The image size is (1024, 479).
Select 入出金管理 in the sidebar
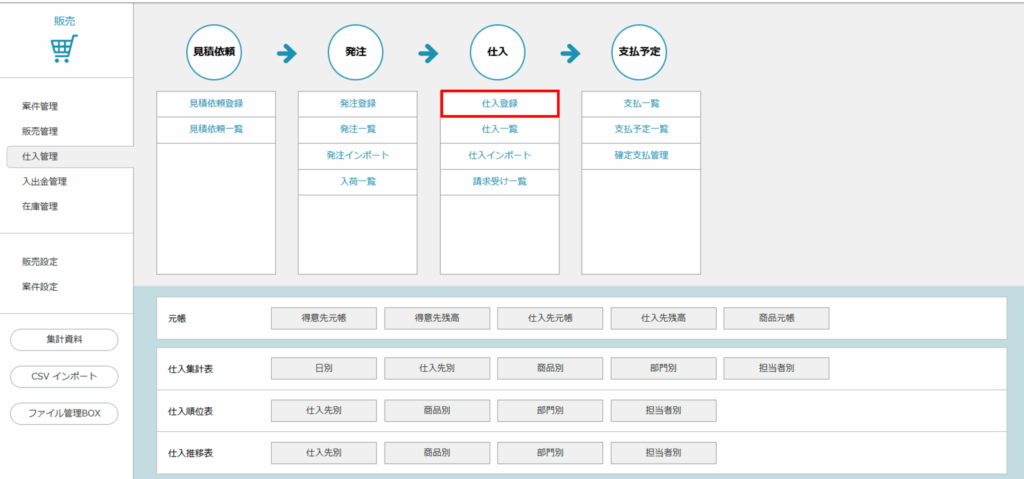click(x=44, y=181)
